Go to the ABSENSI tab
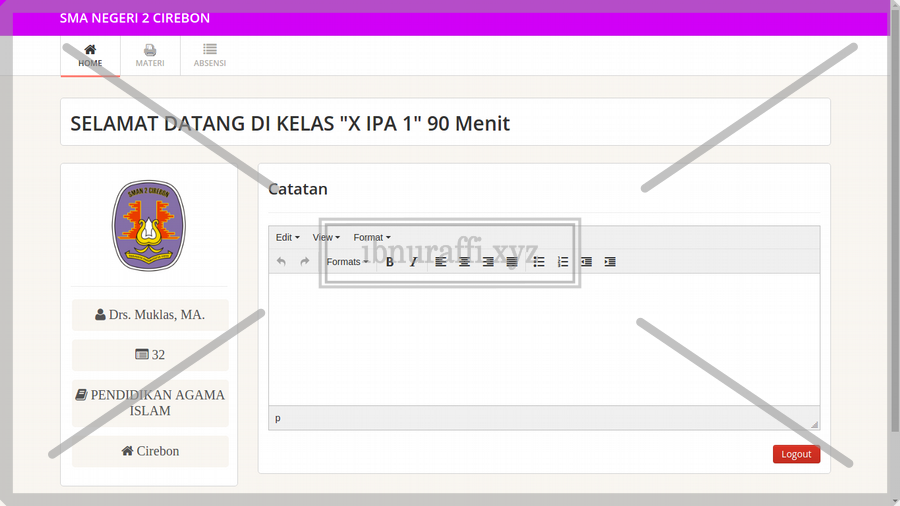 point(210,55)
